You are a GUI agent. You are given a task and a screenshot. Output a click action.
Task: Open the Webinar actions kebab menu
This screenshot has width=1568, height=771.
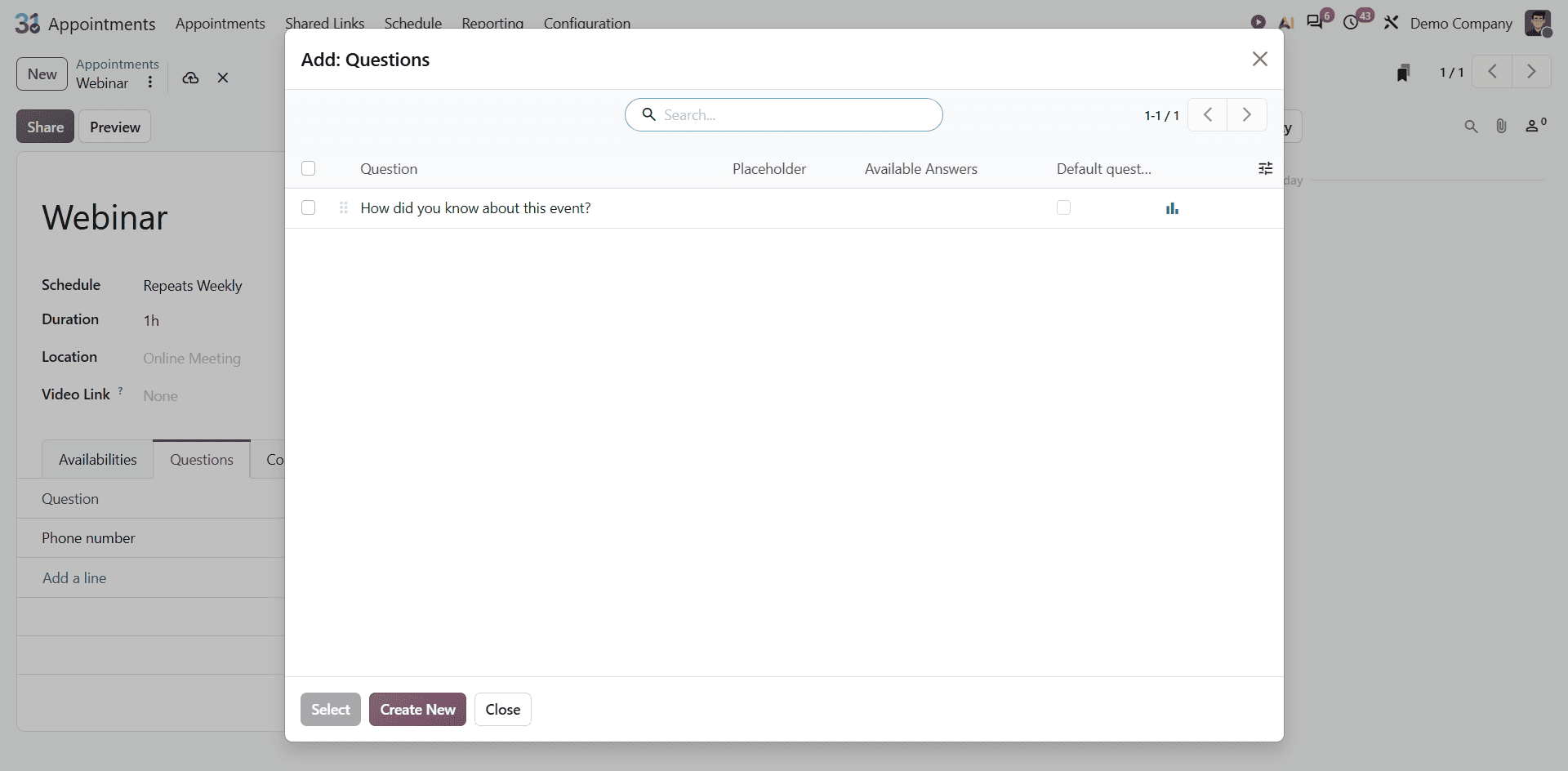point(149,82)
